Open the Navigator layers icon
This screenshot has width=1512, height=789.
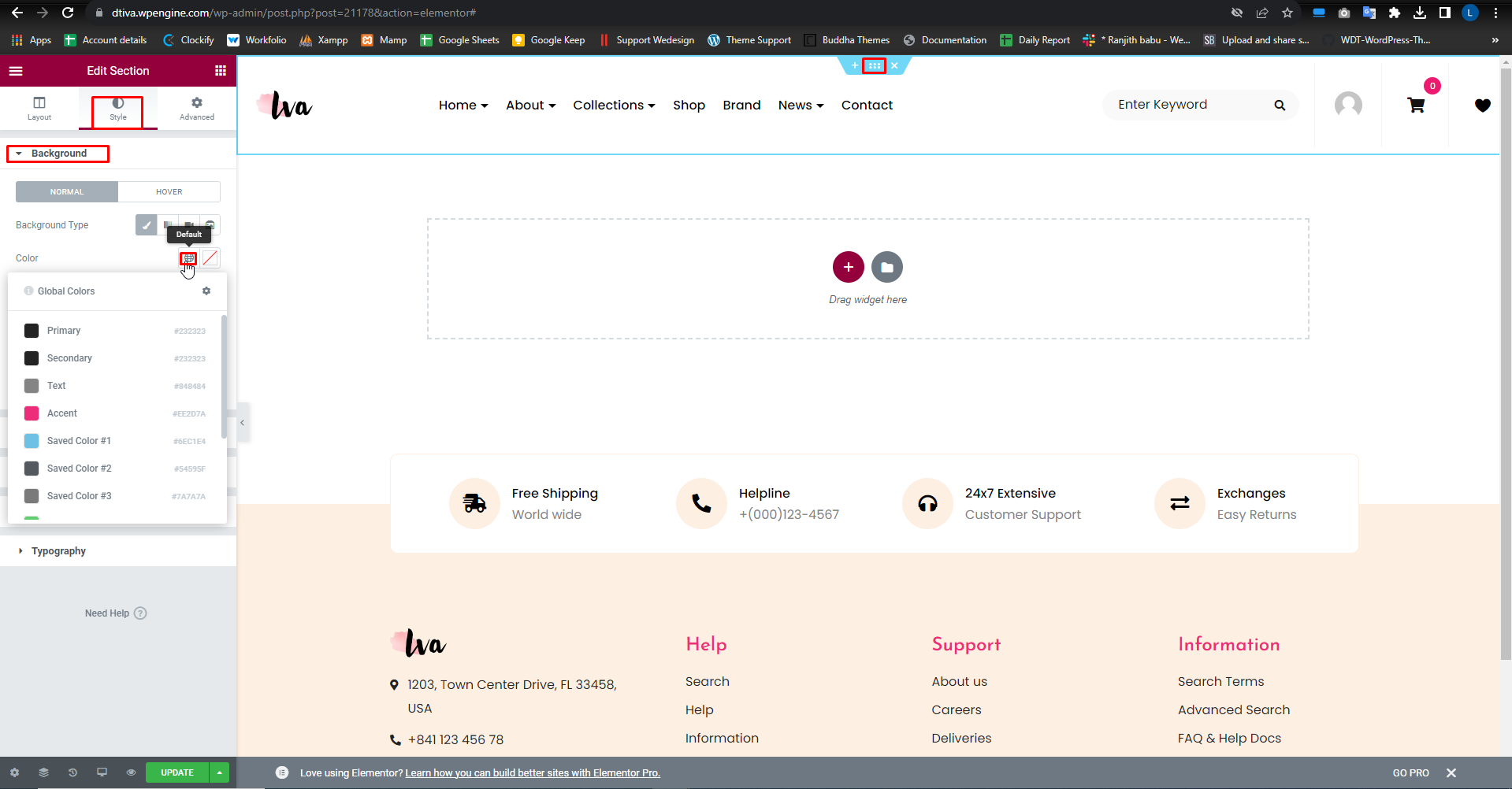pyautogui.click(x=43, y=773)
